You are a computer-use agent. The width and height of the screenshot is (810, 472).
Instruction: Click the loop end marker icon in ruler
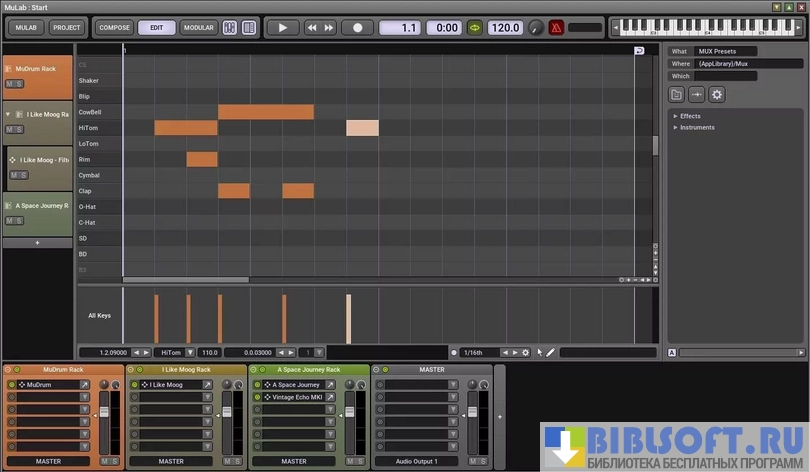(639, 50)
